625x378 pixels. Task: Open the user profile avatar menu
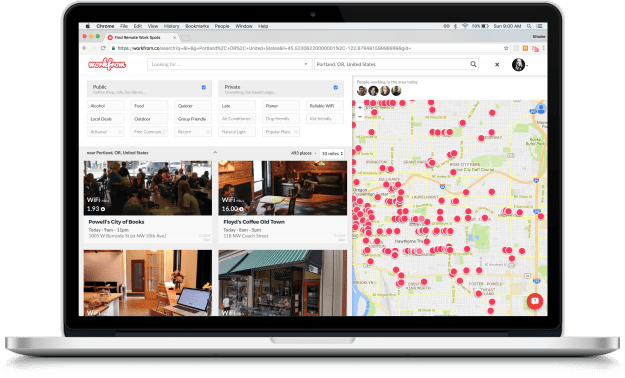point(519,65)
